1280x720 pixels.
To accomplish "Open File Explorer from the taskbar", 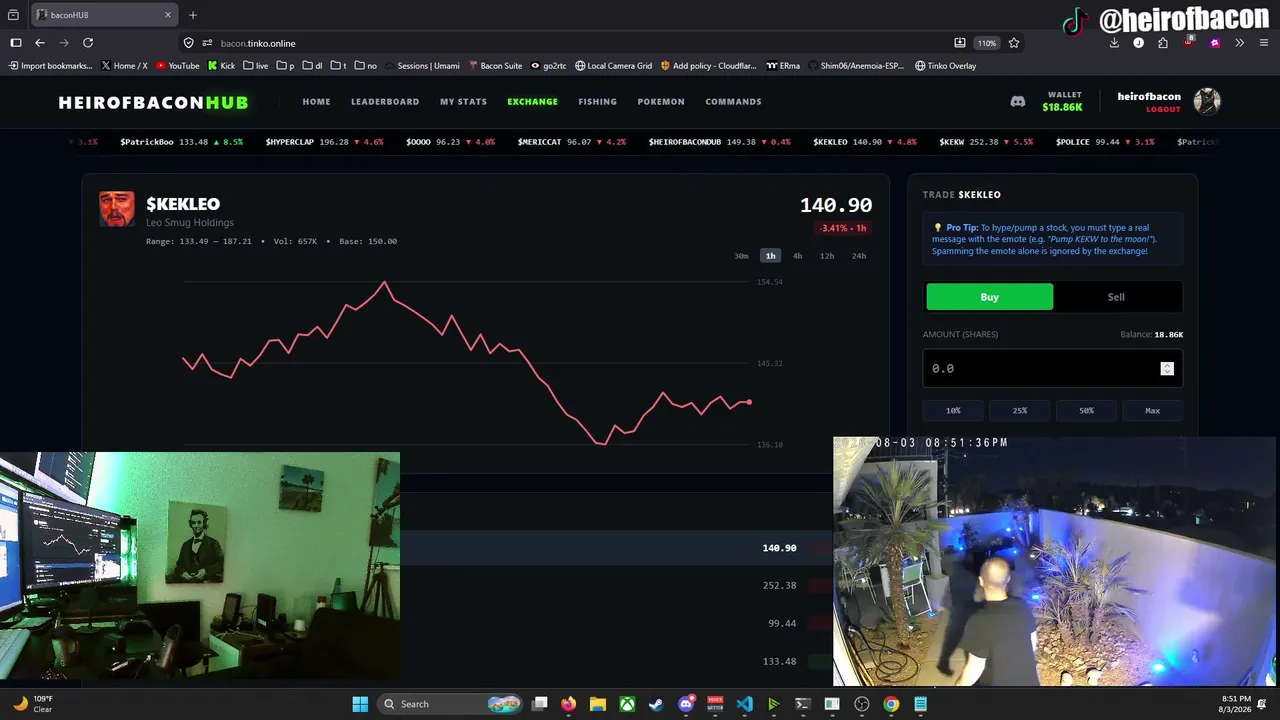I will tap(598, 704).
